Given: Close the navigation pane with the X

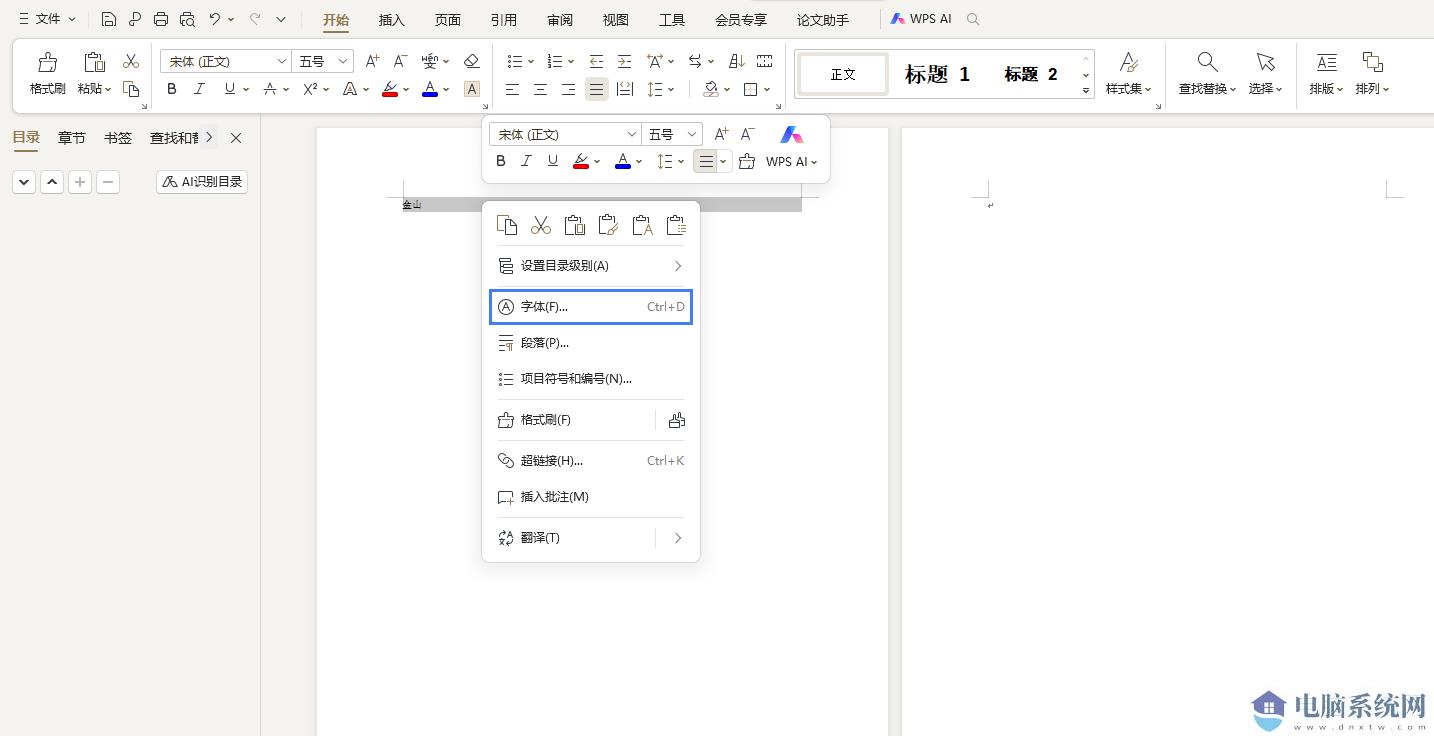Looking at the screenshot, I should (236, 138).
